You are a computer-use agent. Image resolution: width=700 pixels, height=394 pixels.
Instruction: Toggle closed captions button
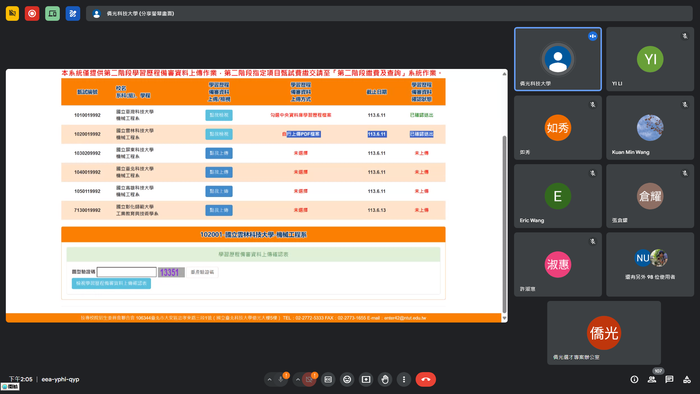coord(328,379)
